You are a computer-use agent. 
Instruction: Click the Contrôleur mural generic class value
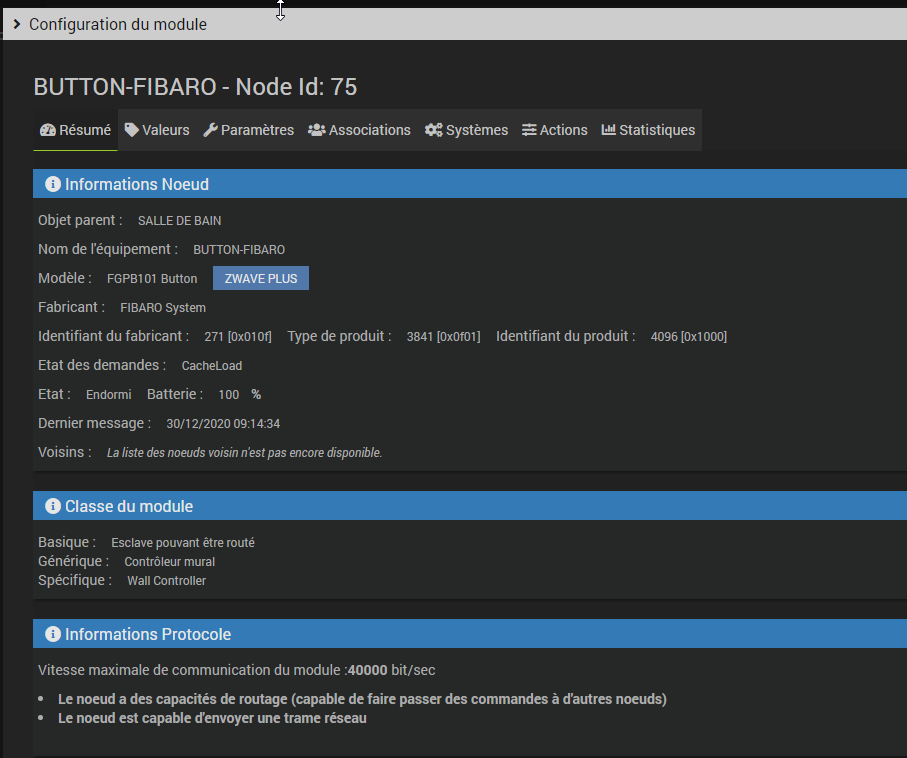pyautogui.click(x=169, y=562)
